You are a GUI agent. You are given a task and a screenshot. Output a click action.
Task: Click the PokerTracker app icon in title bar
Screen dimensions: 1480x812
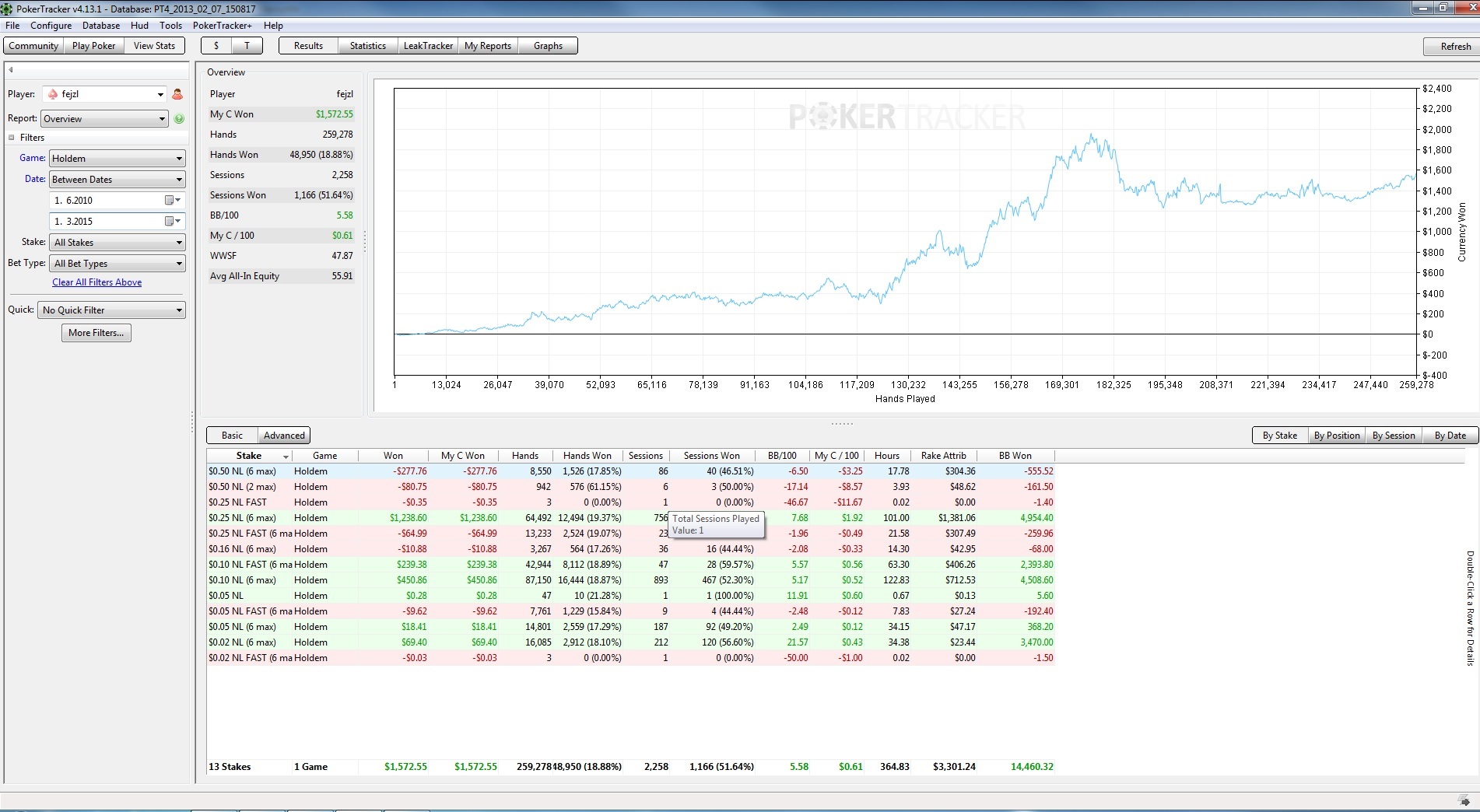click(7, 9)
